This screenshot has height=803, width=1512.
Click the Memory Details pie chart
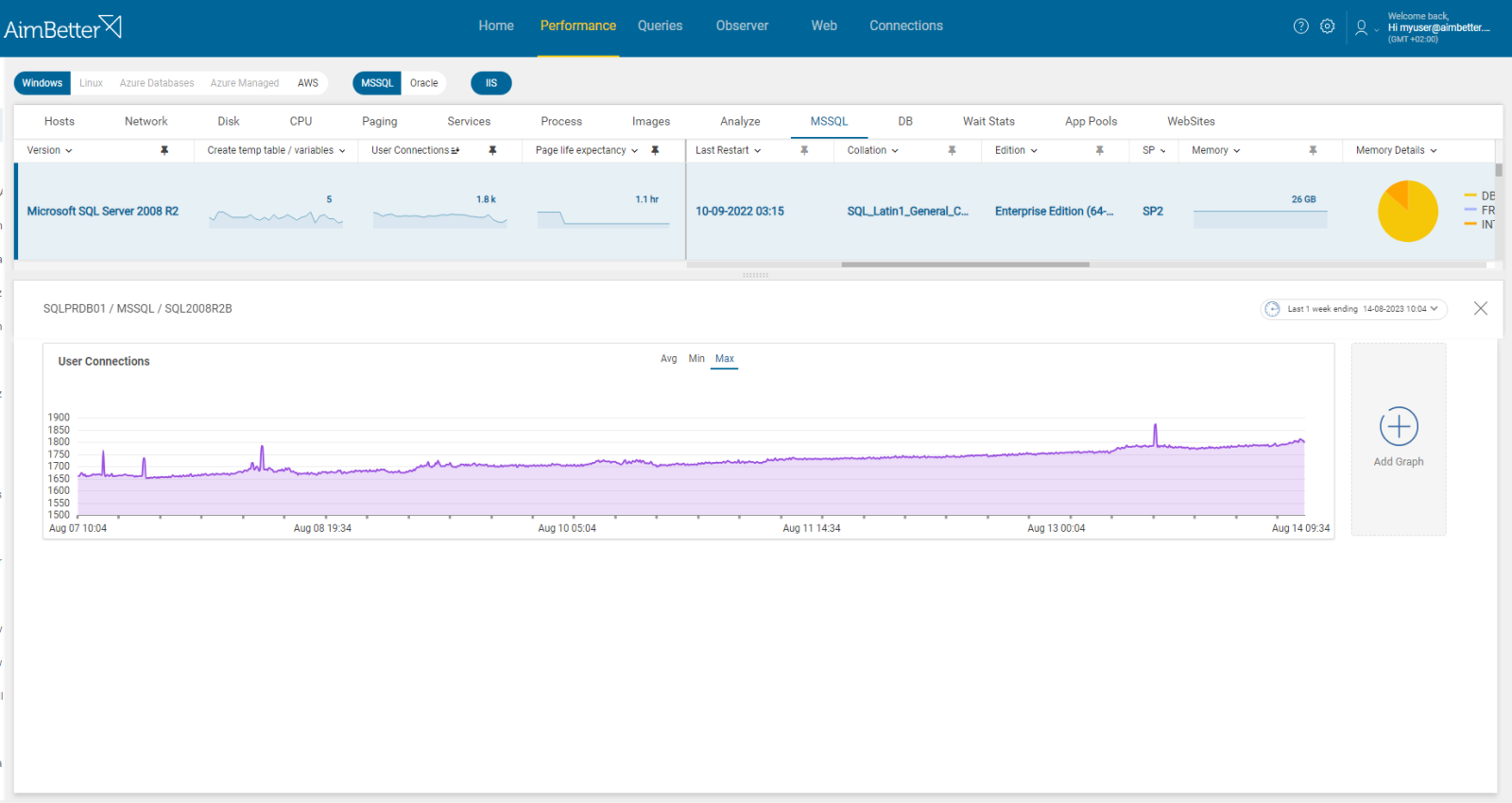[x=1408, y=212]
